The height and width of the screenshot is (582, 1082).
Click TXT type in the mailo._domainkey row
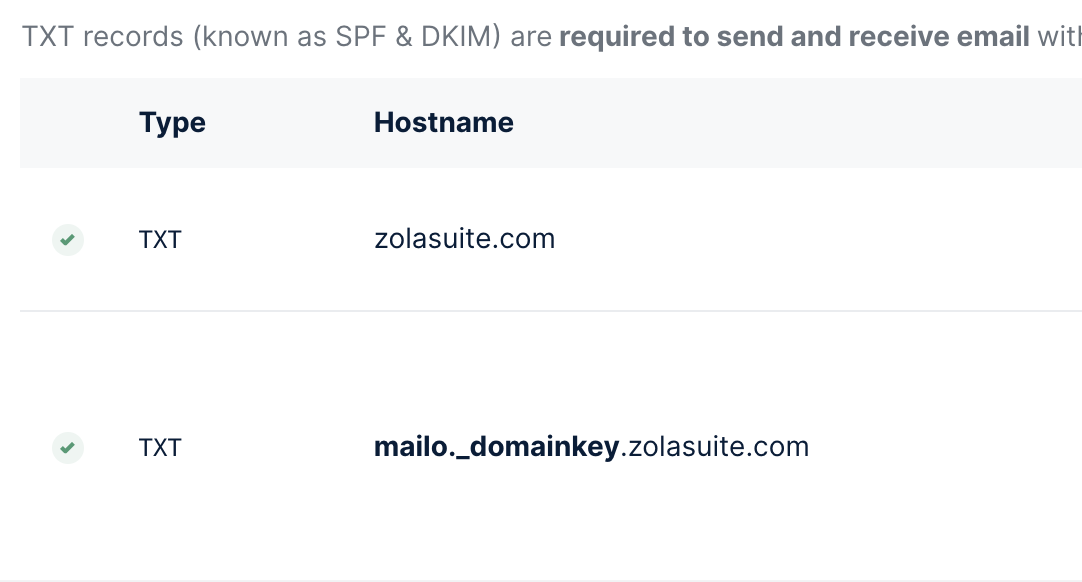click(160, 448)
